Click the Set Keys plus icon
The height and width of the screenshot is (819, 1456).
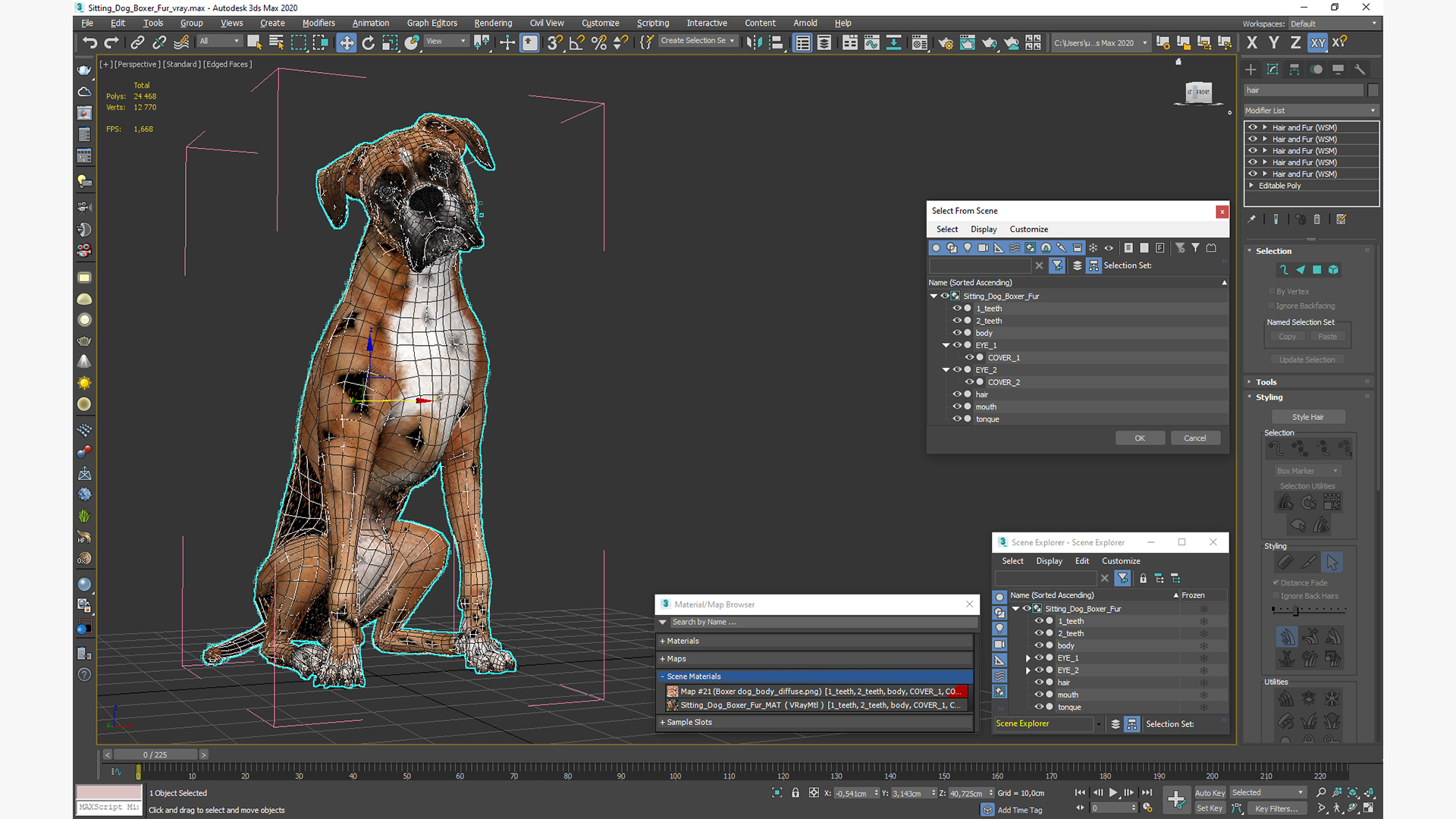(x=1176, y=799)
